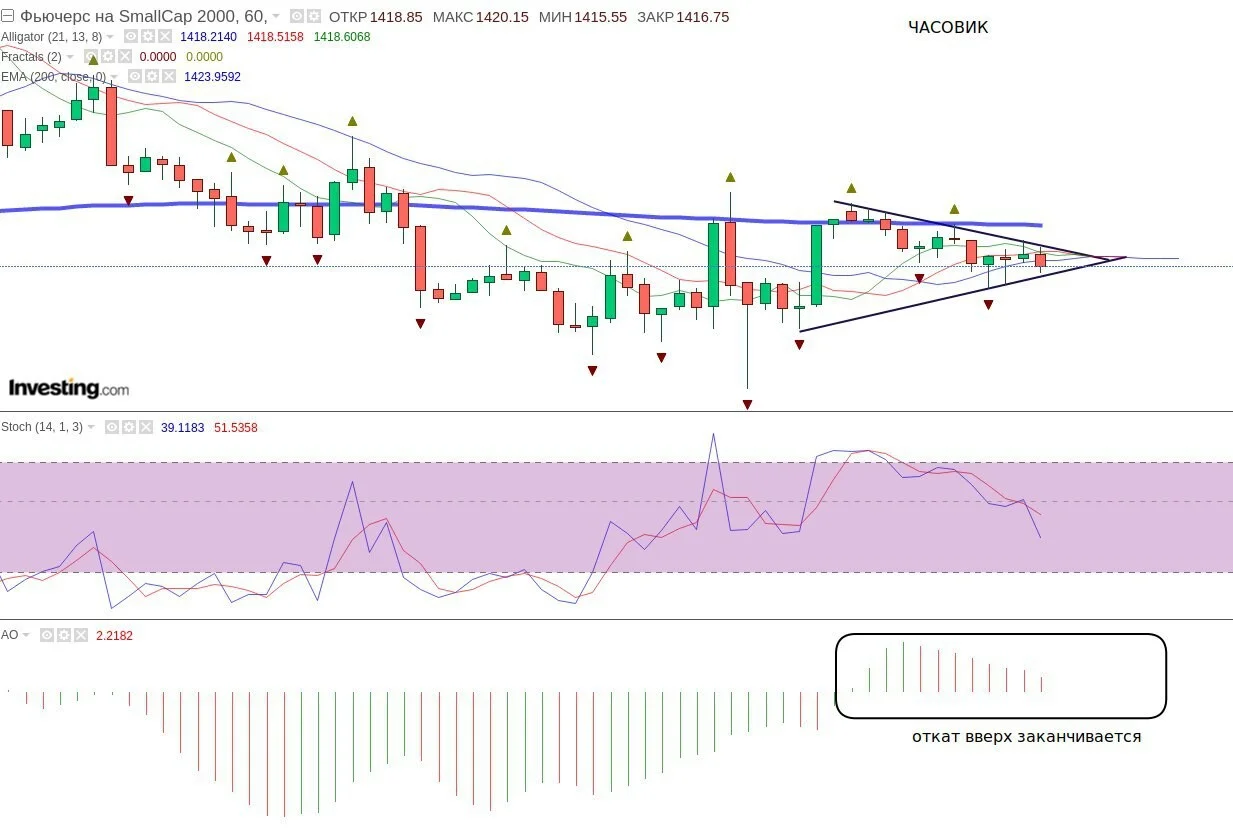Open the Alligator indicator dropdown arrow
The image size is (1233, 828).
110,38
